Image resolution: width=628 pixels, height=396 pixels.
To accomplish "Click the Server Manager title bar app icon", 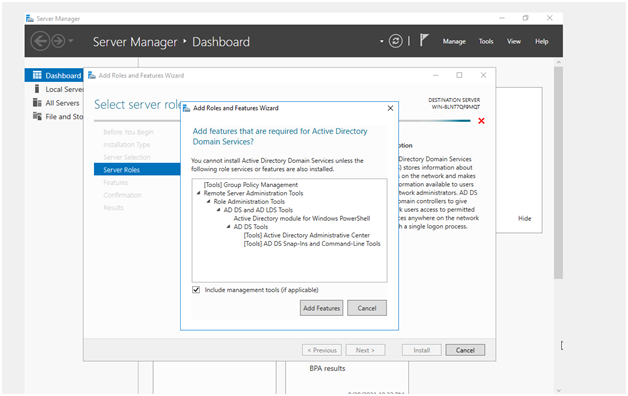I will click(x=30, y=18).
